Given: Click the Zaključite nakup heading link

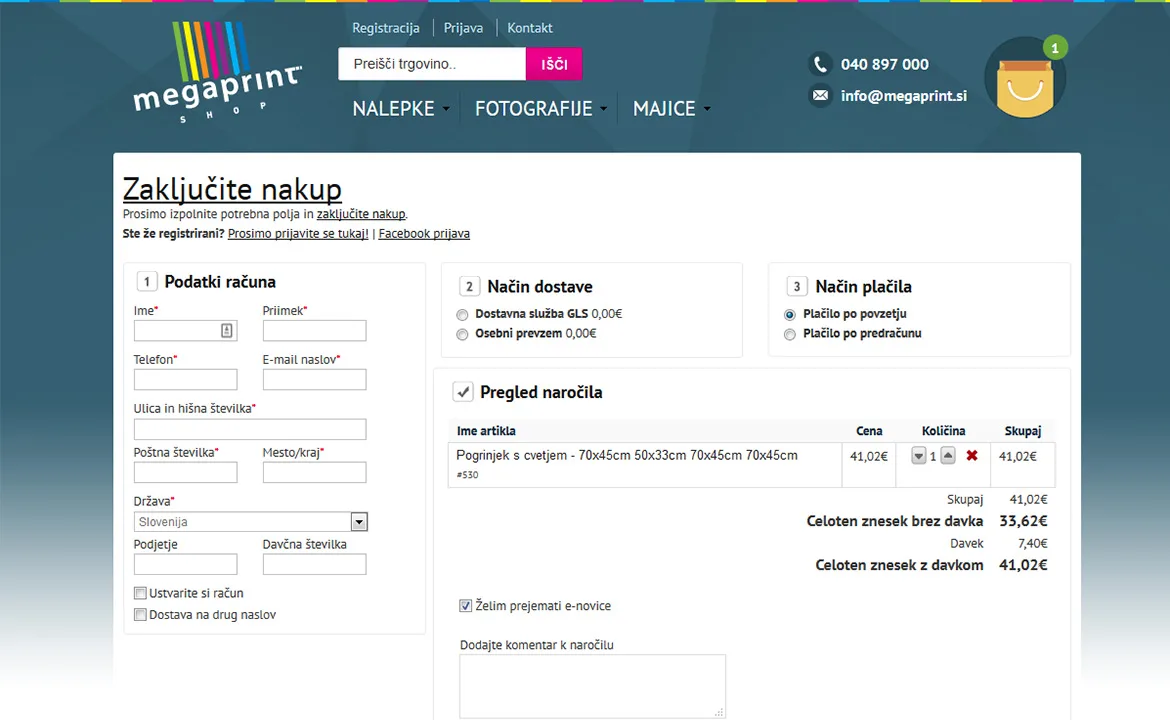Looking at the screenshot, I should pos(232,190).
